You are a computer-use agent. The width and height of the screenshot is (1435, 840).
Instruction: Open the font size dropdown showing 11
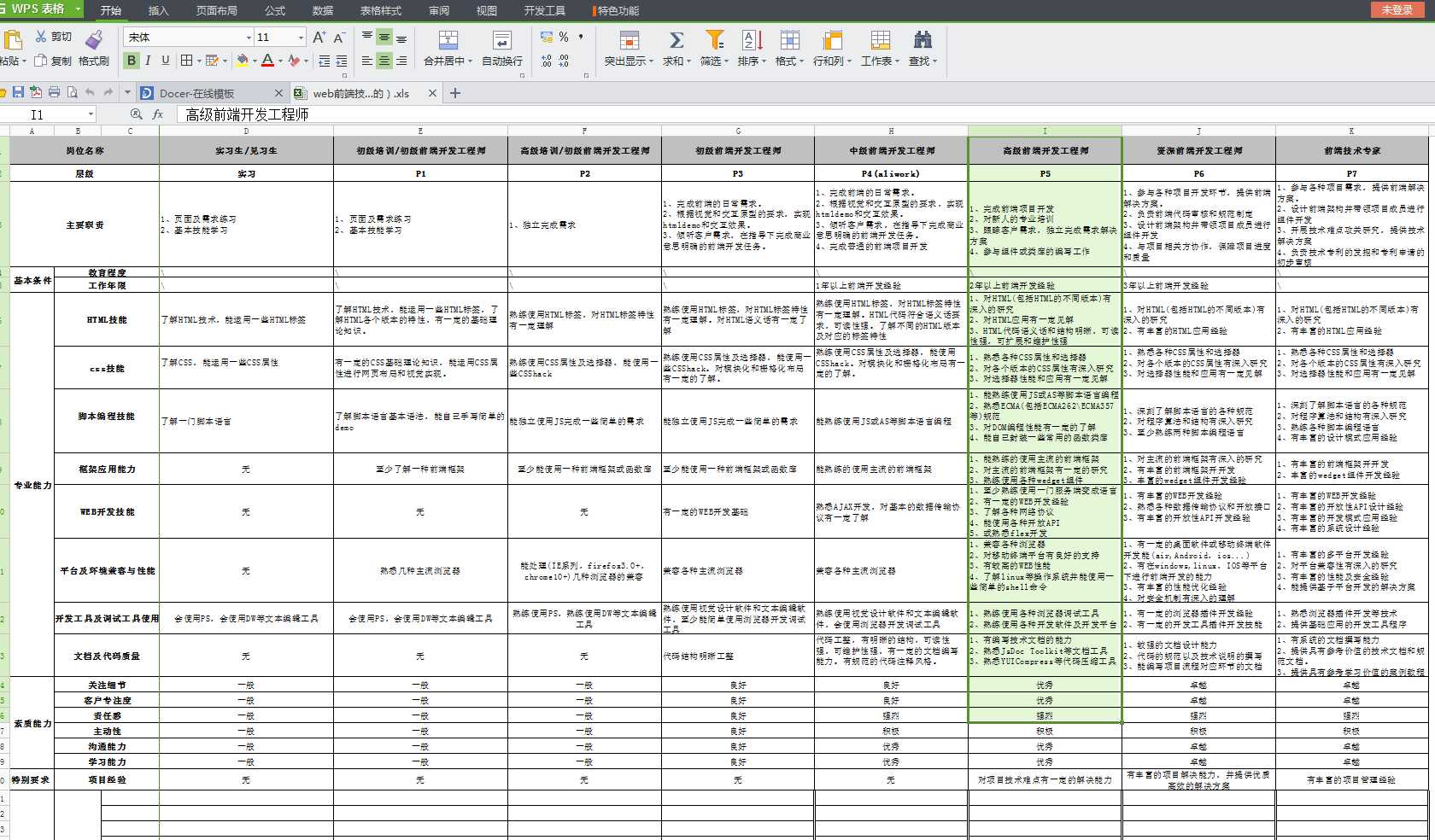click(301, 38)
